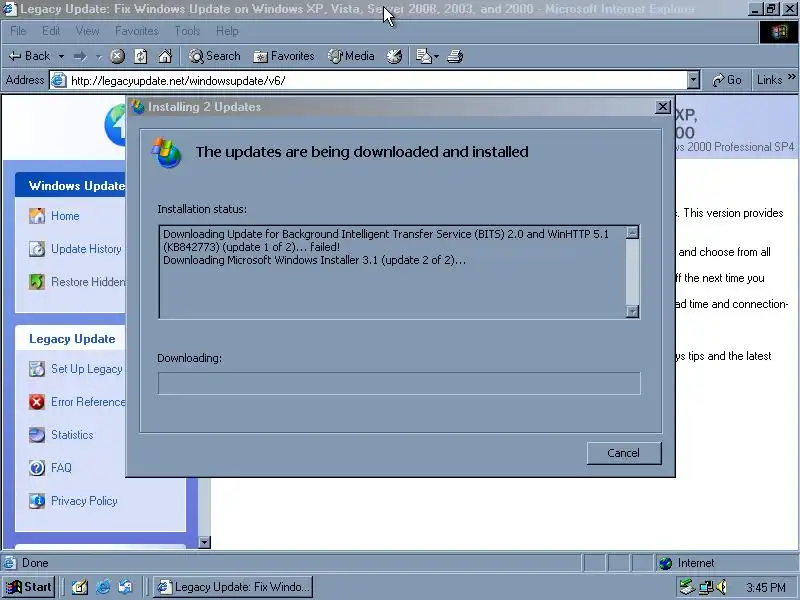
Task: Click the Print toolbar icon
Action: pyautogui.click(x=455, y=56)
